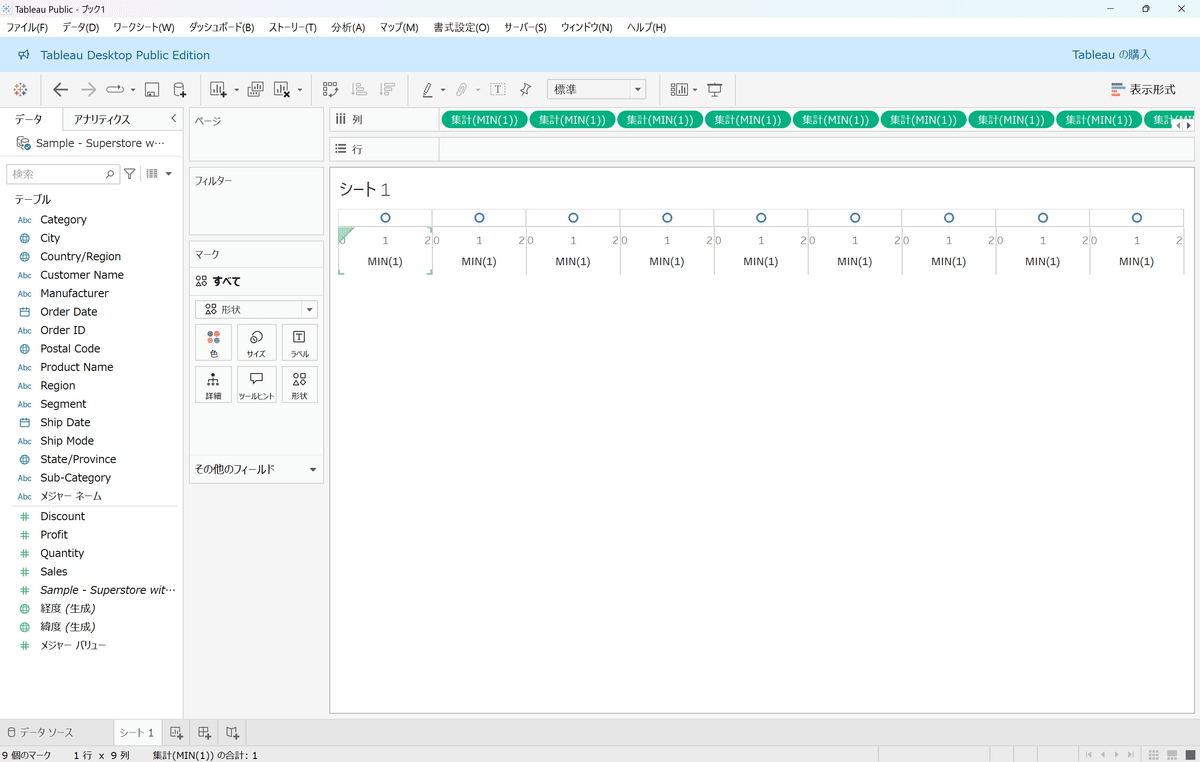This screenshot has height=762, width=1200.
Task: Select the Sales measure field
Action: pos(54,572)
